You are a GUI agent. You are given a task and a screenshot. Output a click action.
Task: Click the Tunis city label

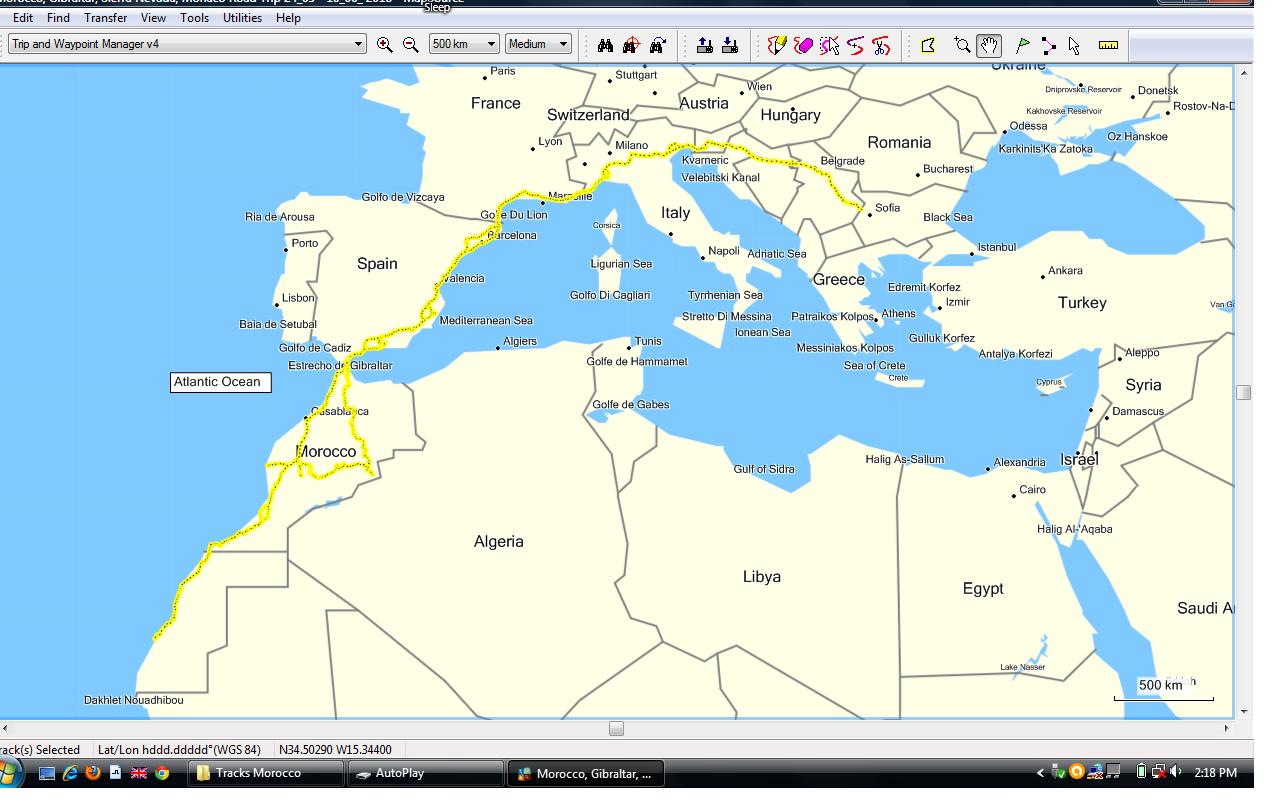tap(648, 341)
